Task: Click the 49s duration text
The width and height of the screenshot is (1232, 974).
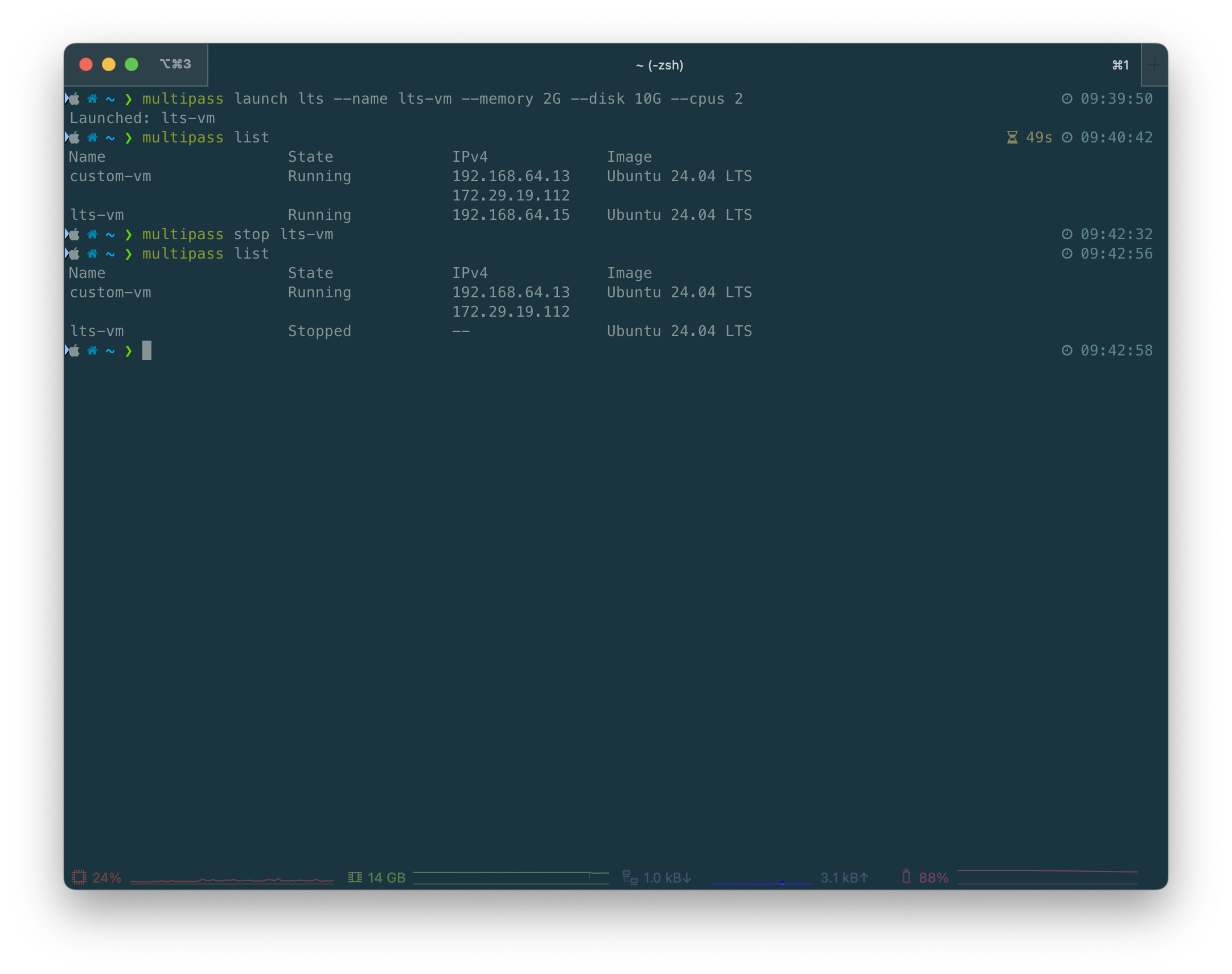Action: pyautogui.click(x=1039, y=137)
